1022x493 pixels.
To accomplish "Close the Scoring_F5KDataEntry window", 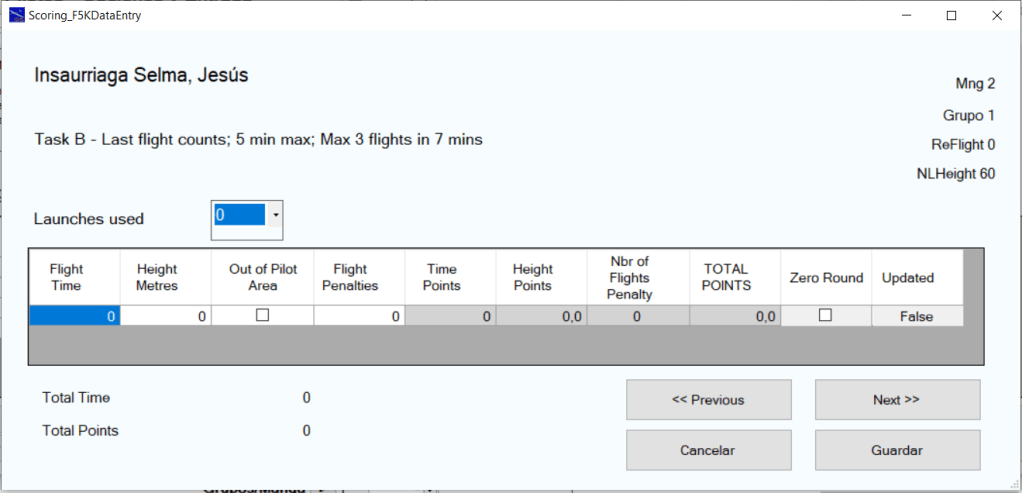I will [x=997, y=15].
